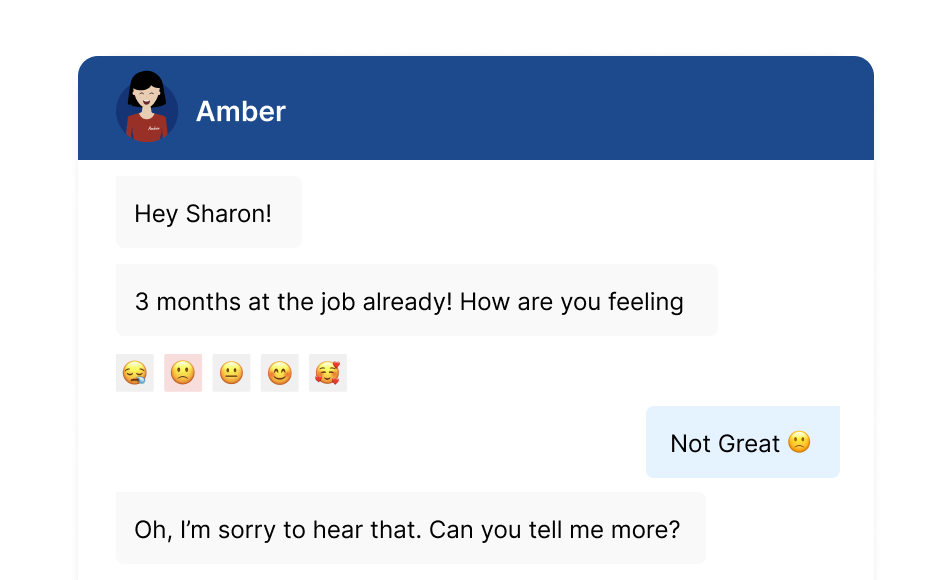Select the sleepy tired face emoji
Viewport: 952px width, 580px height.
click(135, 373)
